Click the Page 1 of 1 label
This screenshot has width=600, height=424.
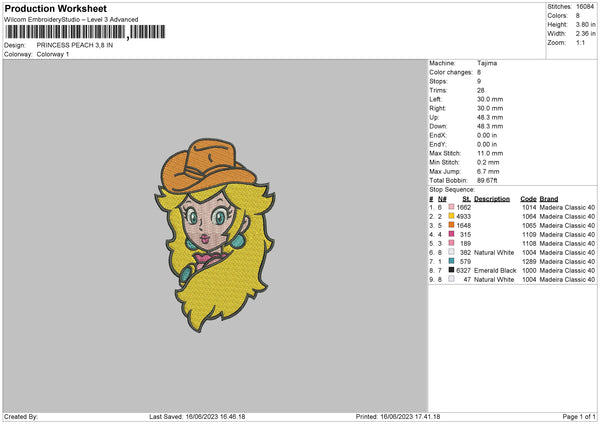[579, 416]
